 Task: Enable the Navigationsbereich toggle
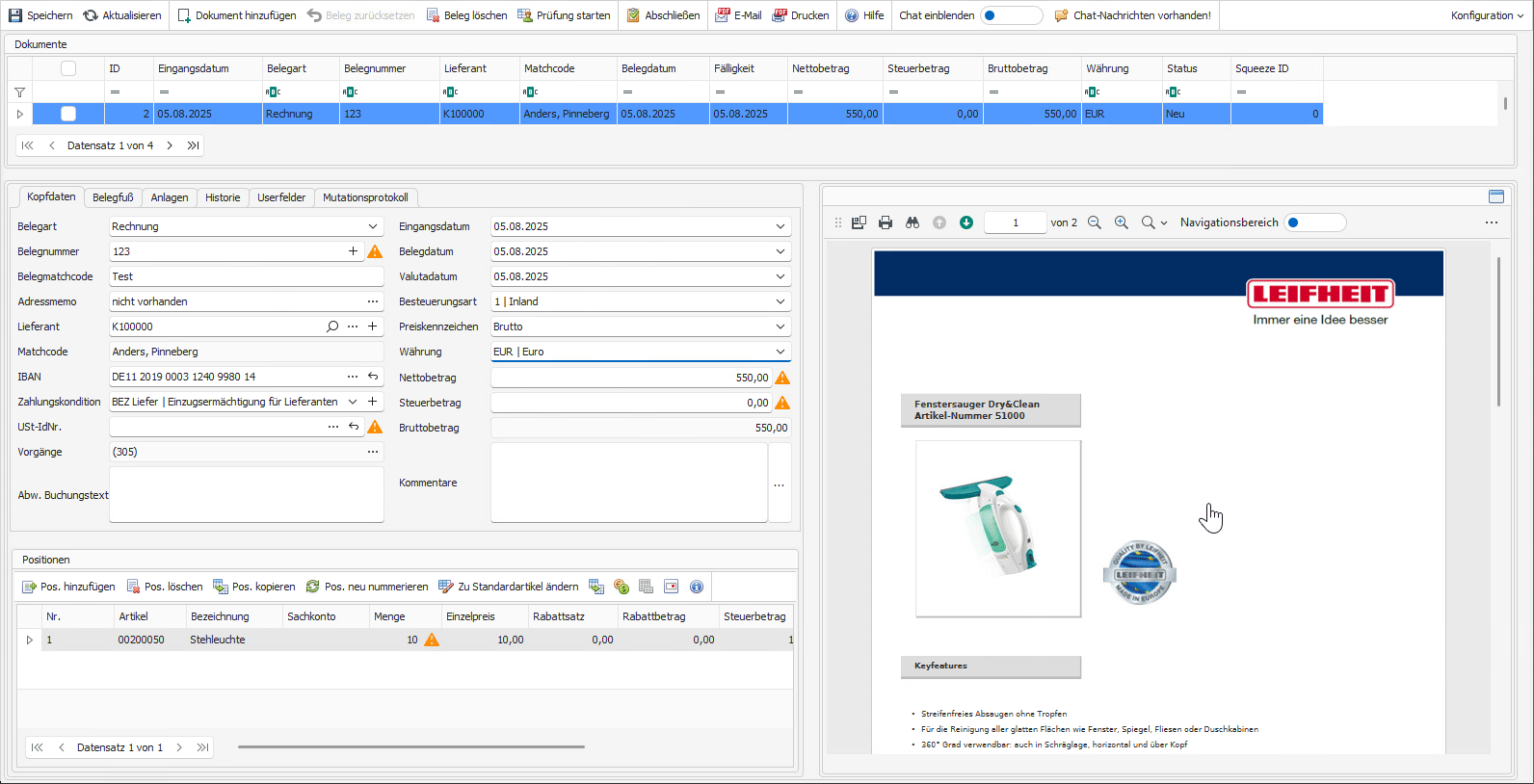pos(1314,222)
